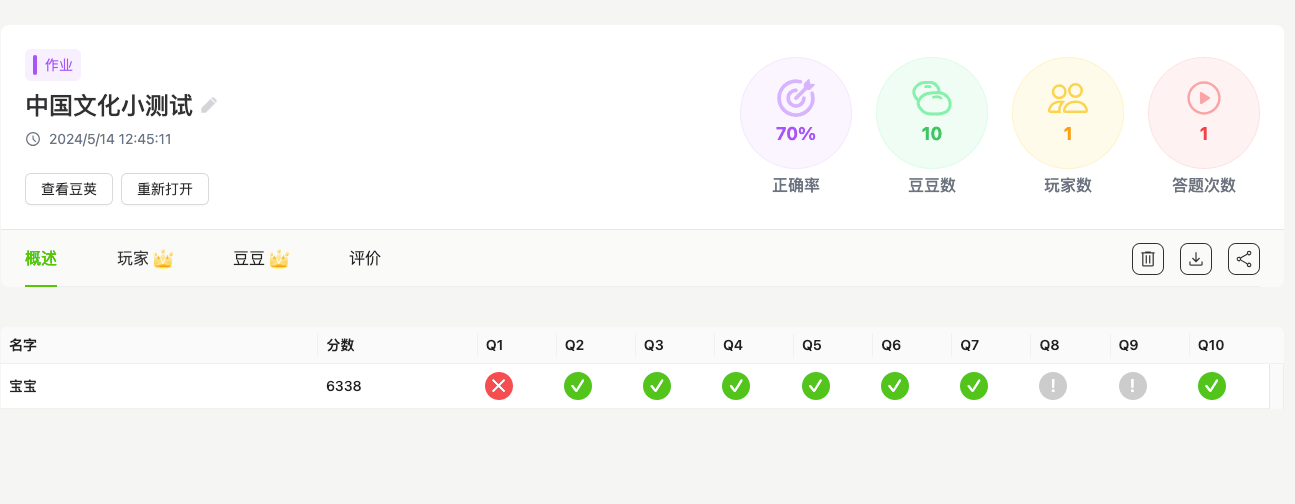The height and width of the screenshot is (504, 1295).
Task: Switch to the 豆豆 tab
Action: coord(261,259)
